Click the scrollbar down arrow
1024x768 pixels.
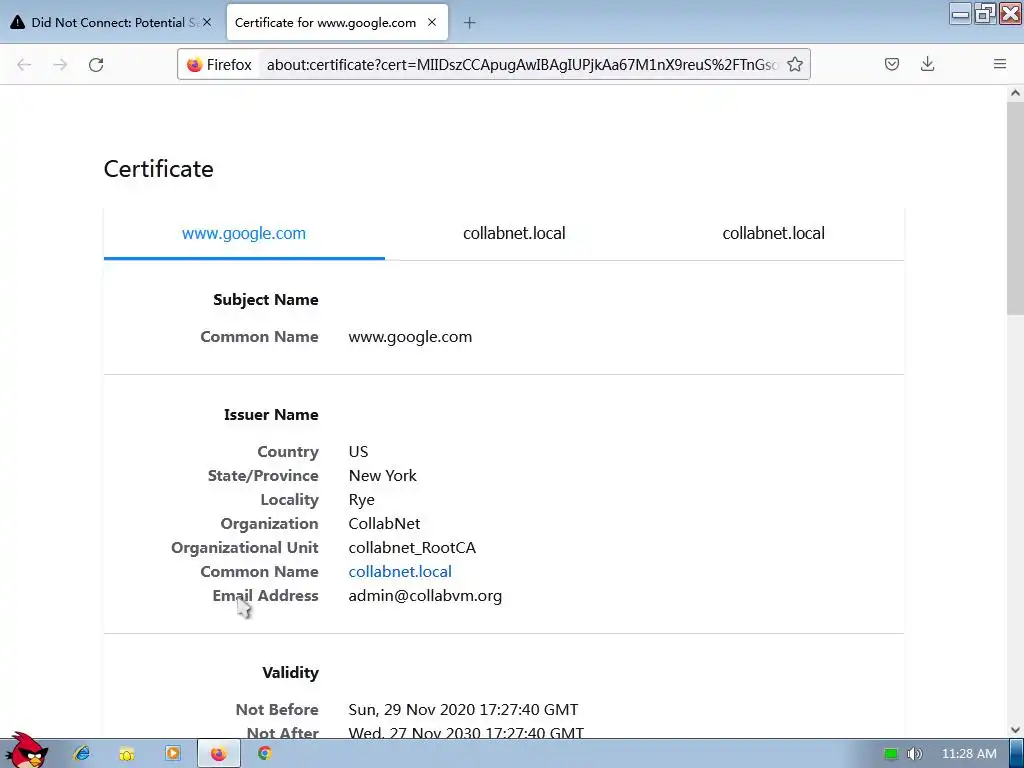pos(1015,729)
